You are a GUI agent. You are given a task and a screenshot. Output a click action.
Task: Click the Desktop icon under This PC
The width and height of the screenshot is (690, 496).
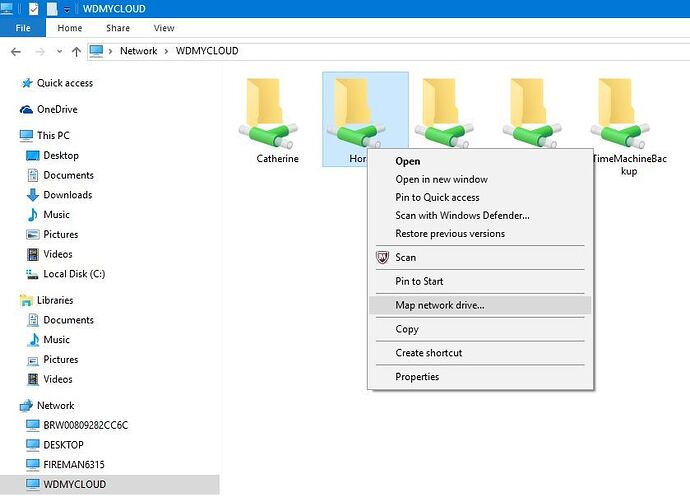pos(33,156)
